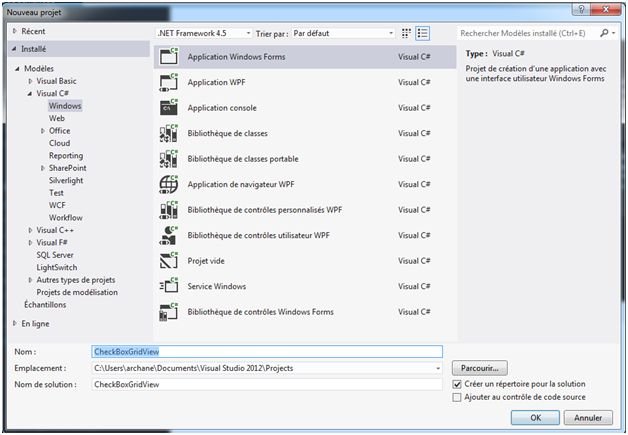Open the Trier par Par défaut dropdown

pos(343,33)
